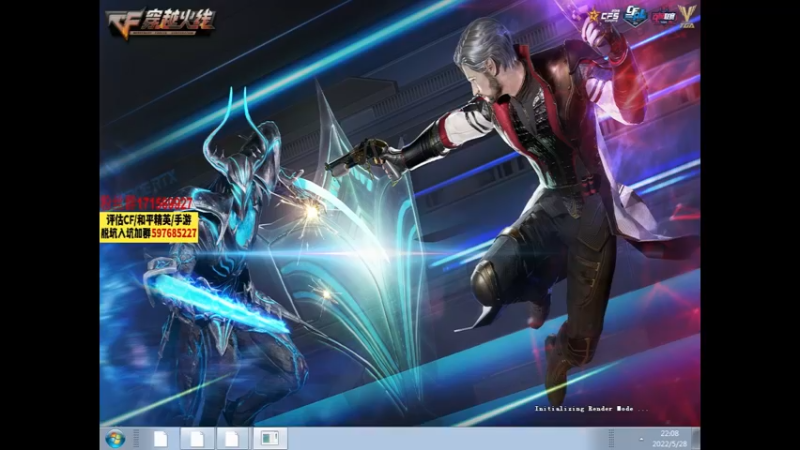Click the Show Desktop strip beside the clock
The image size is (800, 450).
[x=695, y=439]
